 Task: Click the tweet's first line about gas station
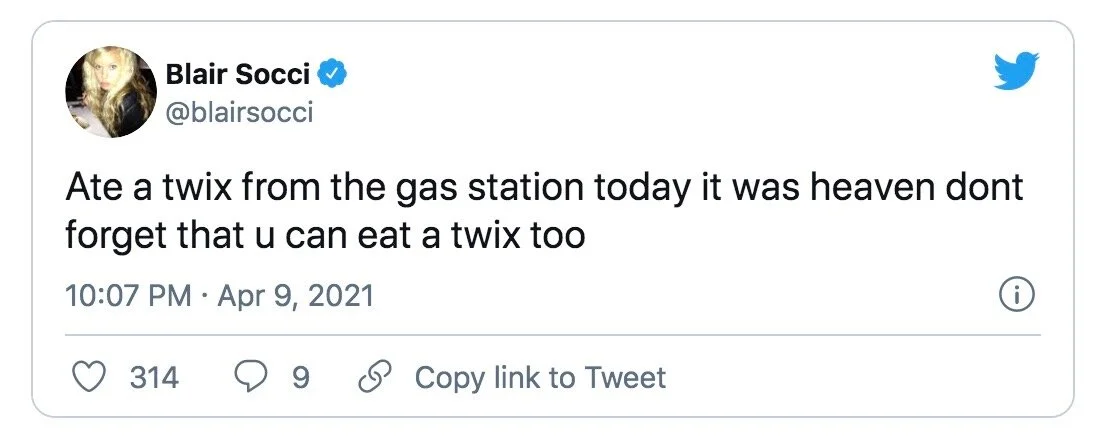coord(544,188)
